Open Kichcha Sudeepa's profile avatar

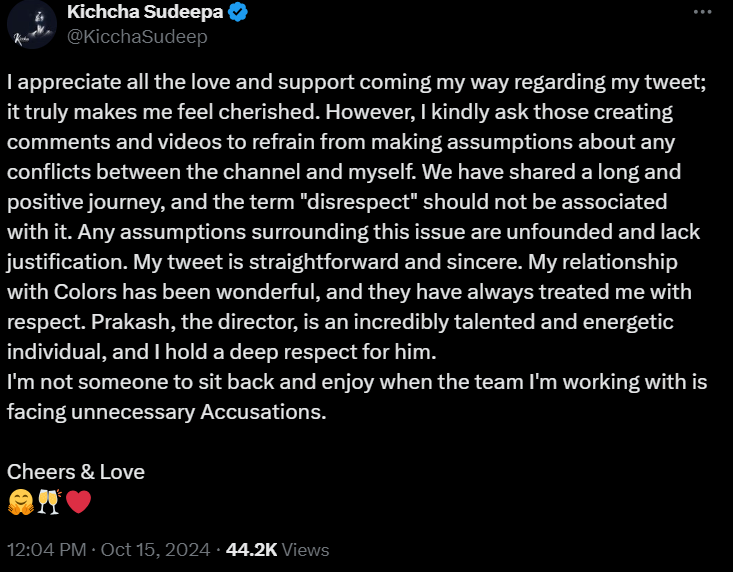pos(32,24)
